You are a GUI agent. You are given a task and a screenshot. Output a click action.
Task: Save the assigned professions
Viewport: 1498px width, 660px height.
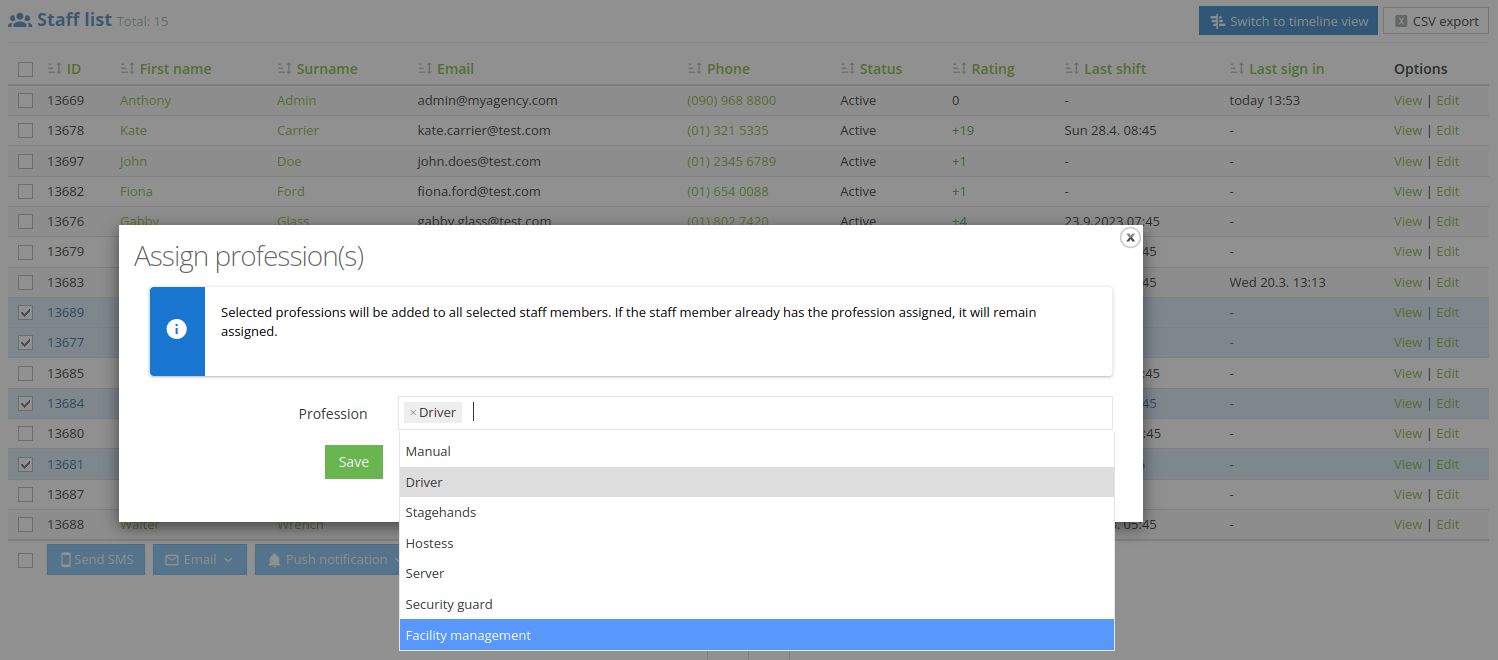tap(354, 462)
